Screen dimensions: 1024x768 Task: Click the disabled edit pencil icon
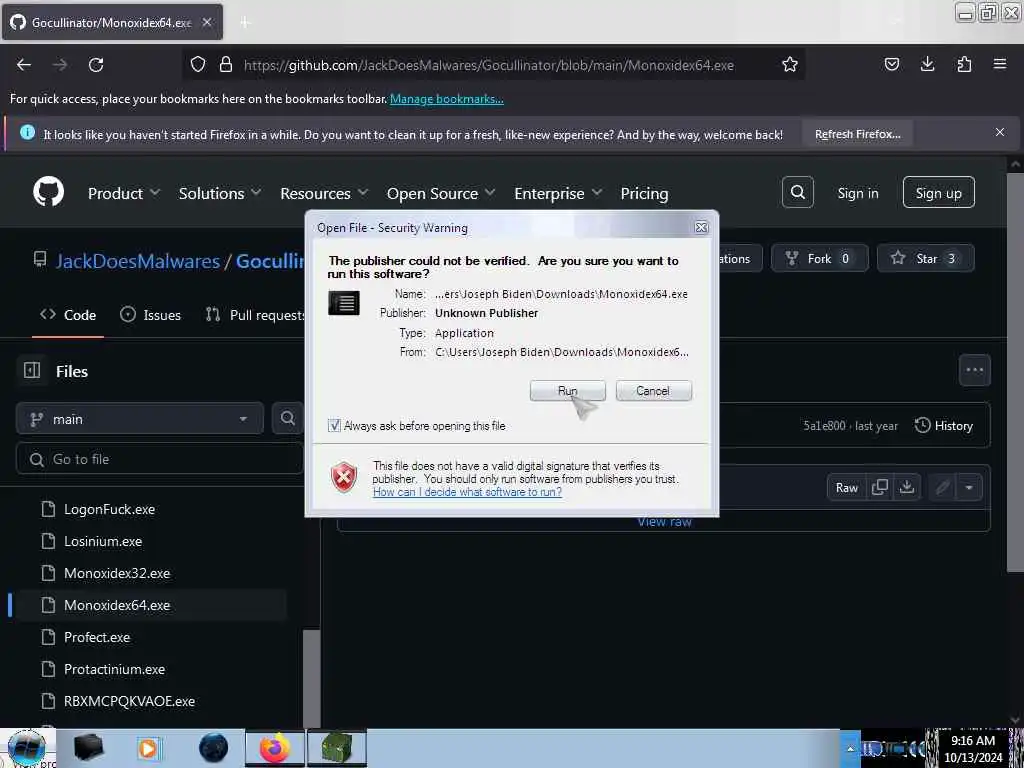click(942, 487)
